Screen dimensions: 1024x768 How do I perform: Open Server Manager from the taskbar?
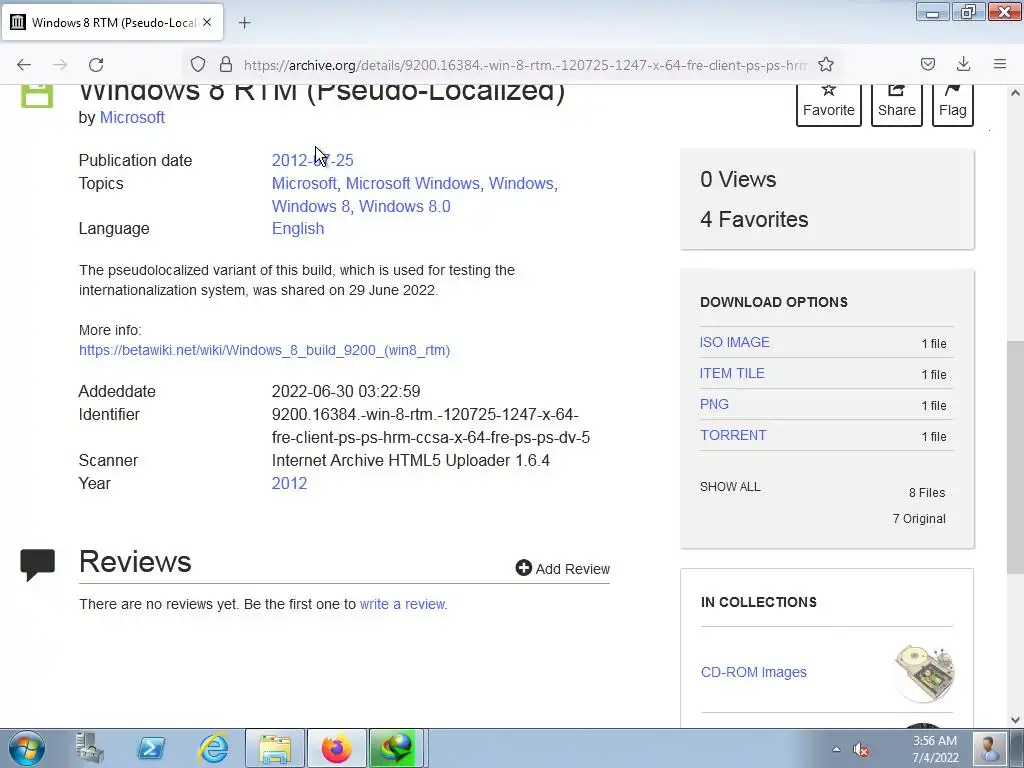89,748
